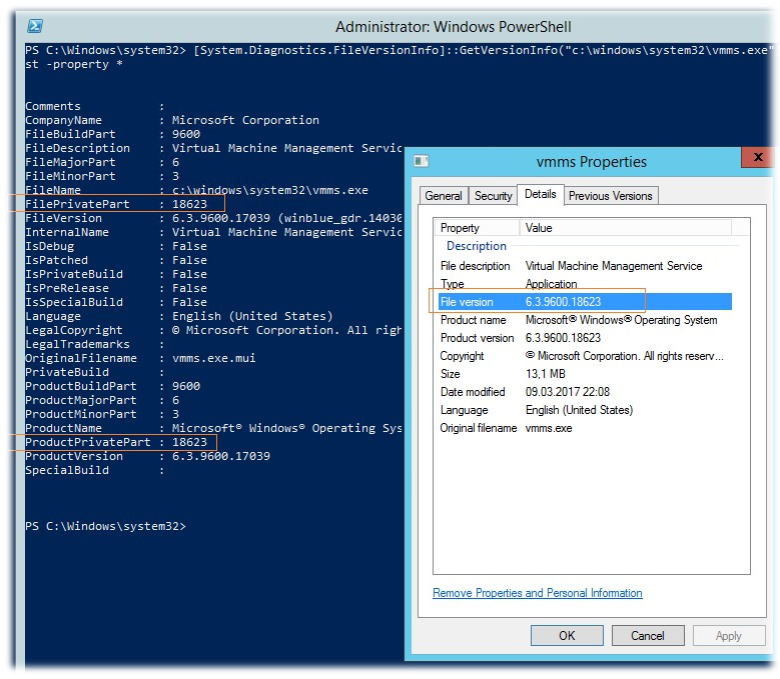
Task: Select the File description row
Action: click(x=585, y=266)
